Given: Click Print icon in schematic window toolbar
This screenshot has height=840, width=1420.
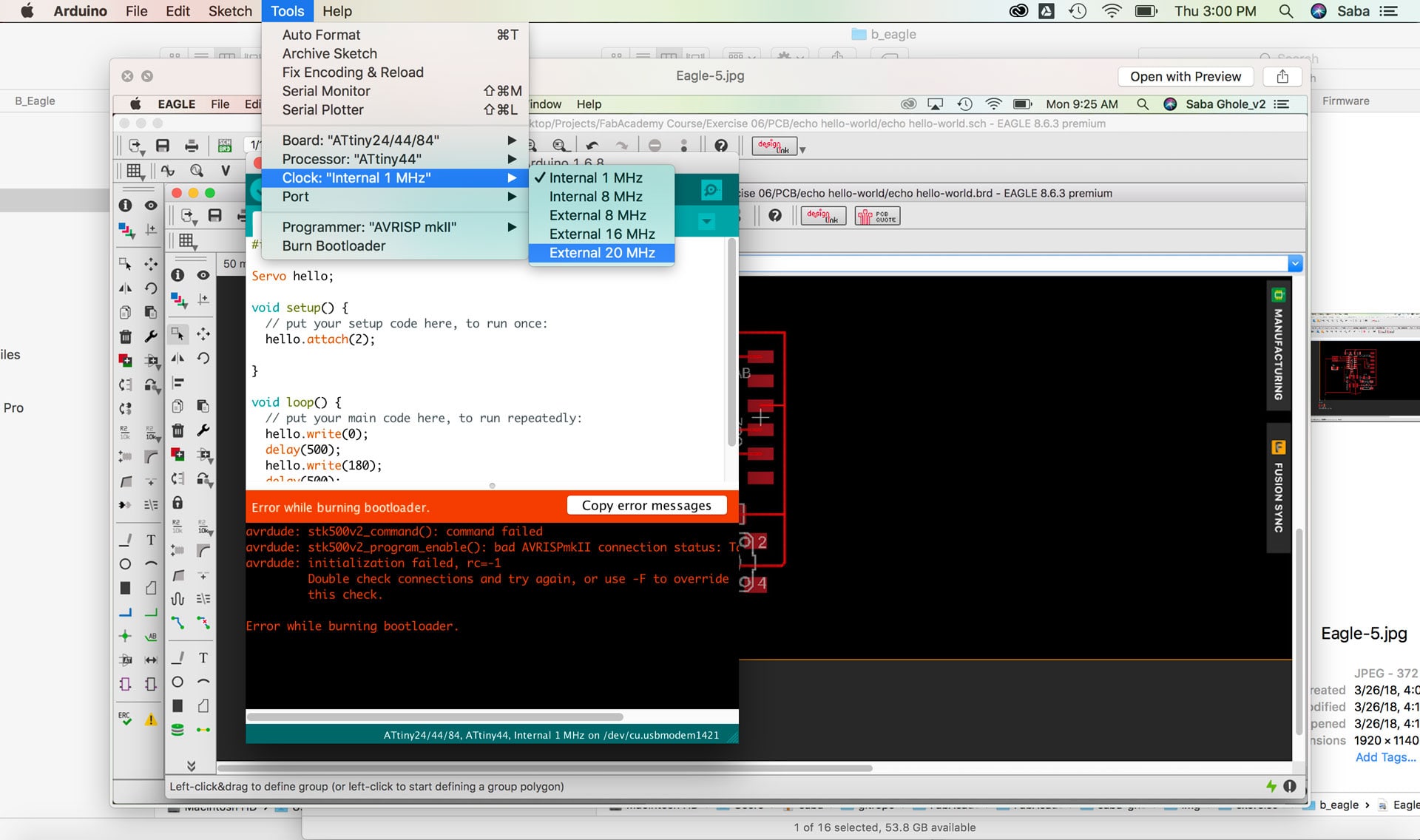Looking at the screenshot, I should pyautogui.click(x=192, y=146).
